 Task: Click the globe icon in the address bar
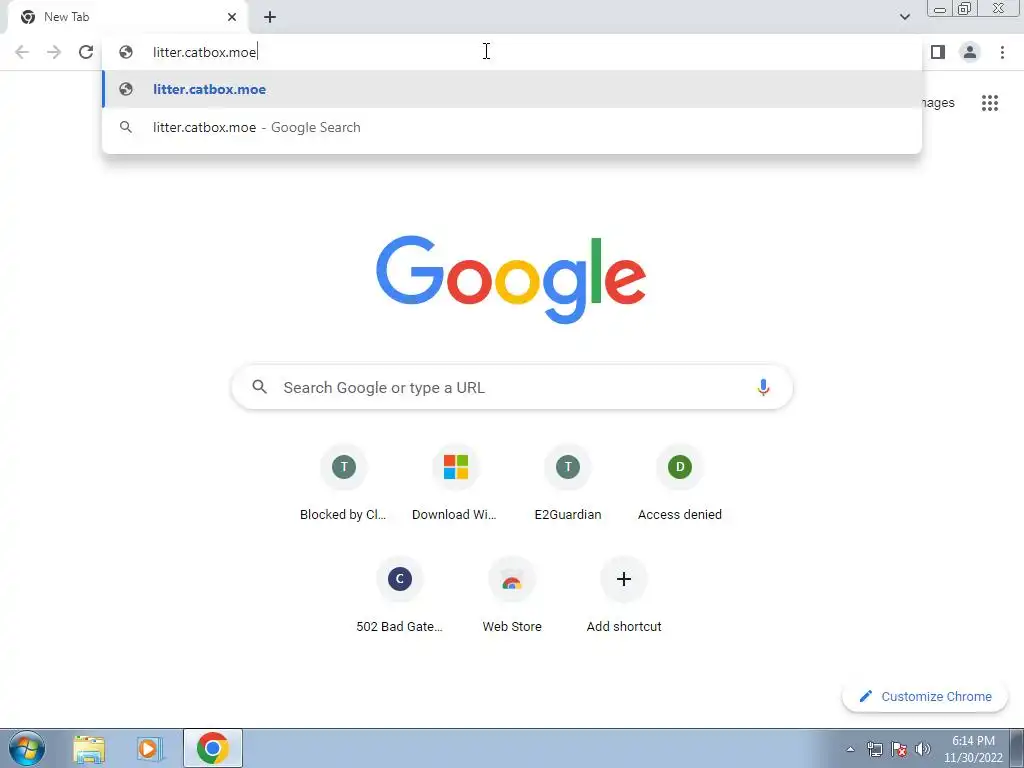click(x=126, y=52)
